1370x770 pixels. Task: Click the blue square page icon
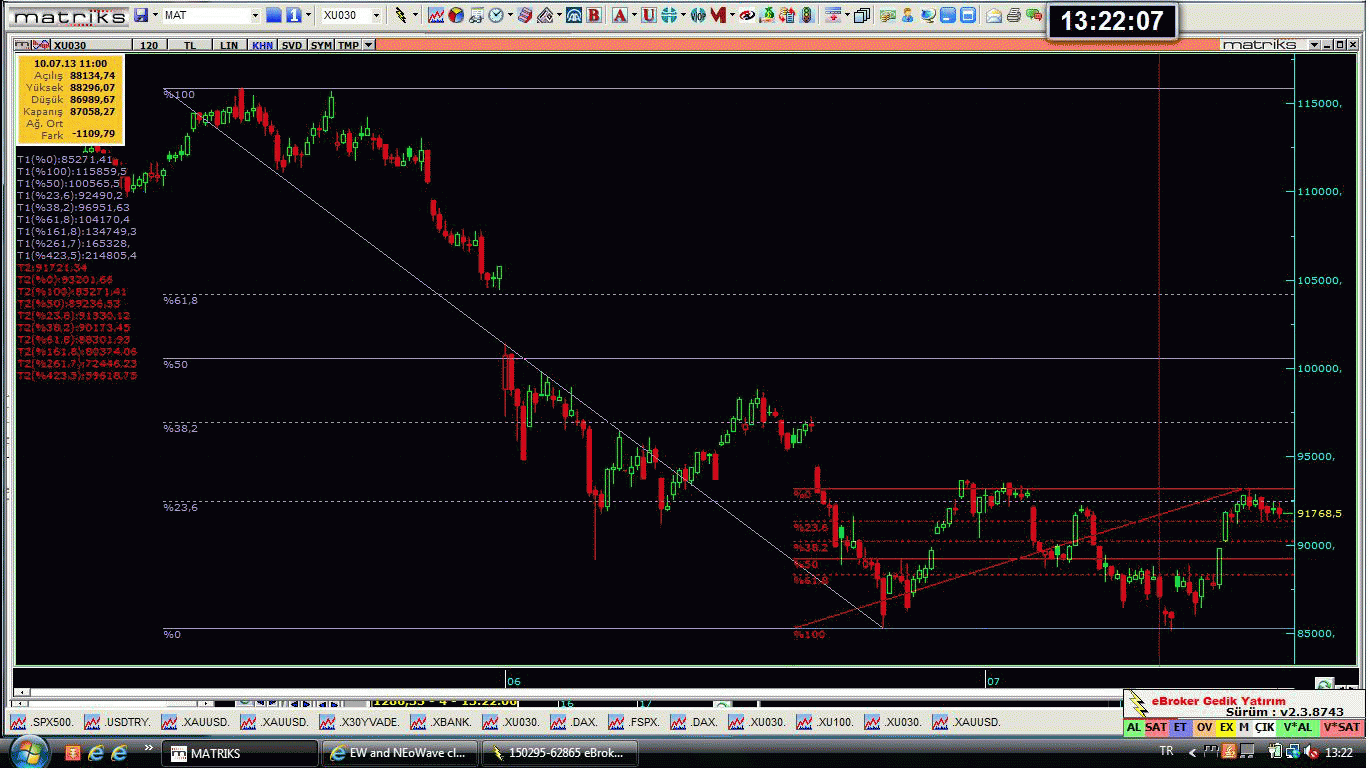pos(275,15)
